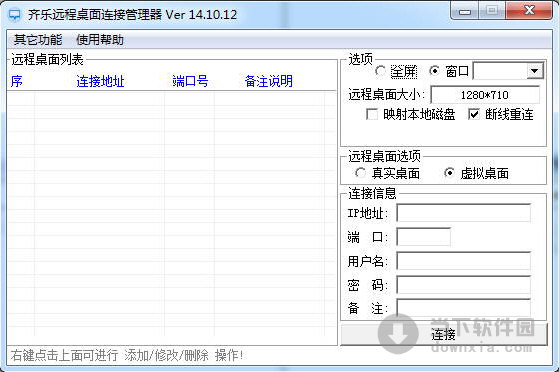The width and height of the screenshot is (559, 372).
Task: Click the 备注说明 column header
Action: coord(268,81)
